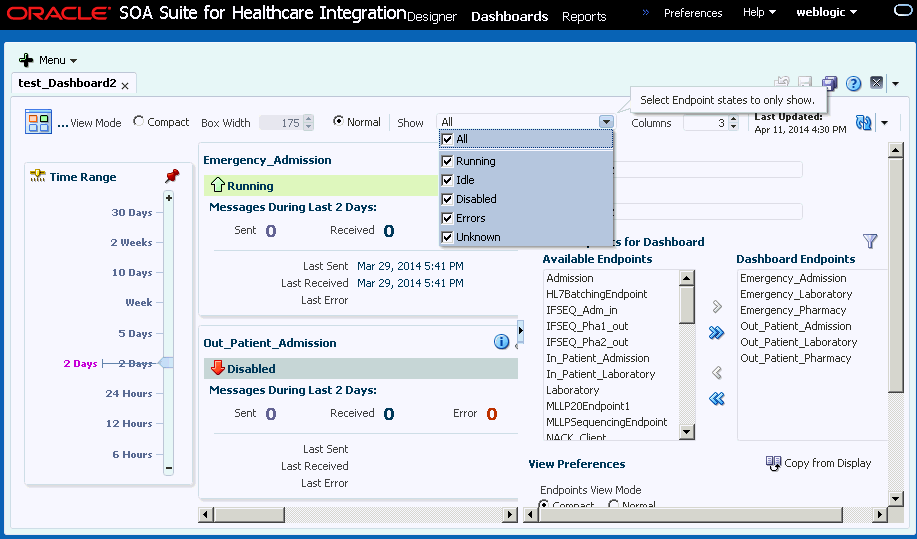
Task: Click the Emergency_Admission endpoint title
Action: 267,160
